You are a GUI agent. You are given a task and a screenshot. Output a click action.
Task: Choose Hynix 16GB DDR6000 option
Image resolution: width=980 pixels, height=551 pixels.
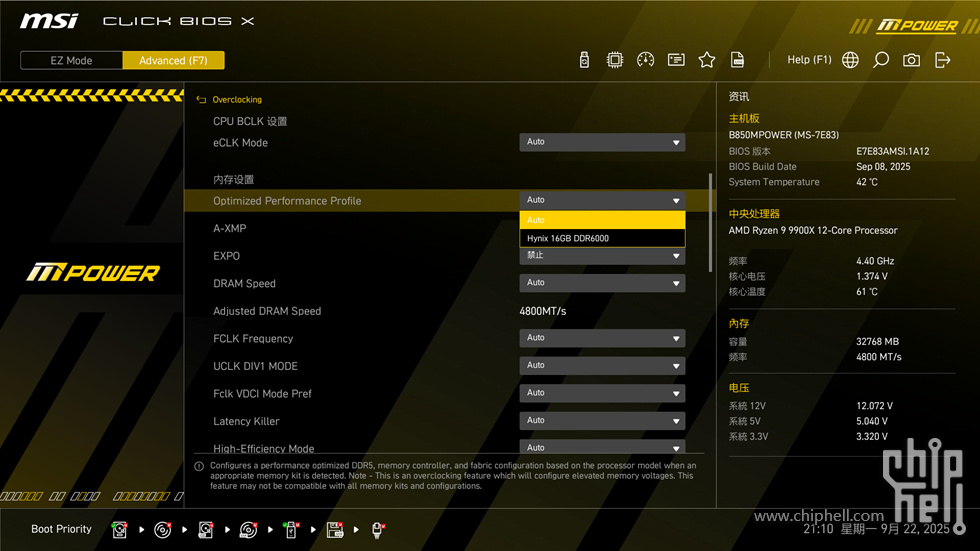602,238
